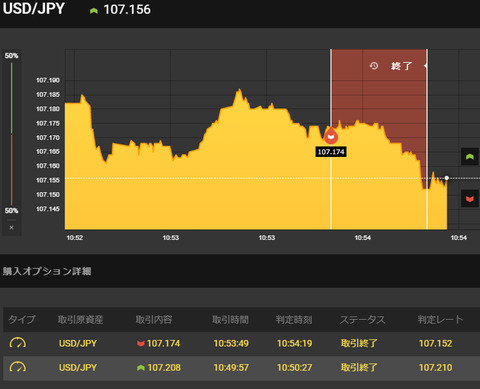This screenshot has height=389, width=480.
Task: Click the judgment time 10:54:19
Action: point(295,343)
